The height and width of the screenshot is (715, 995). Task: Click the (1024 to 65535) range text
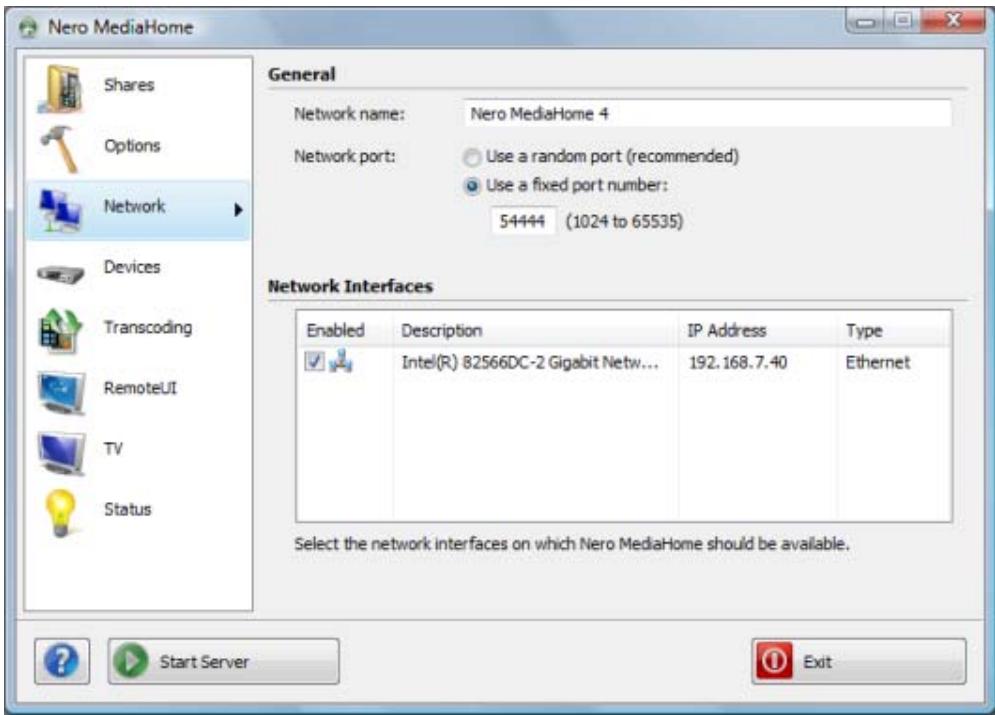click(624, 221)
